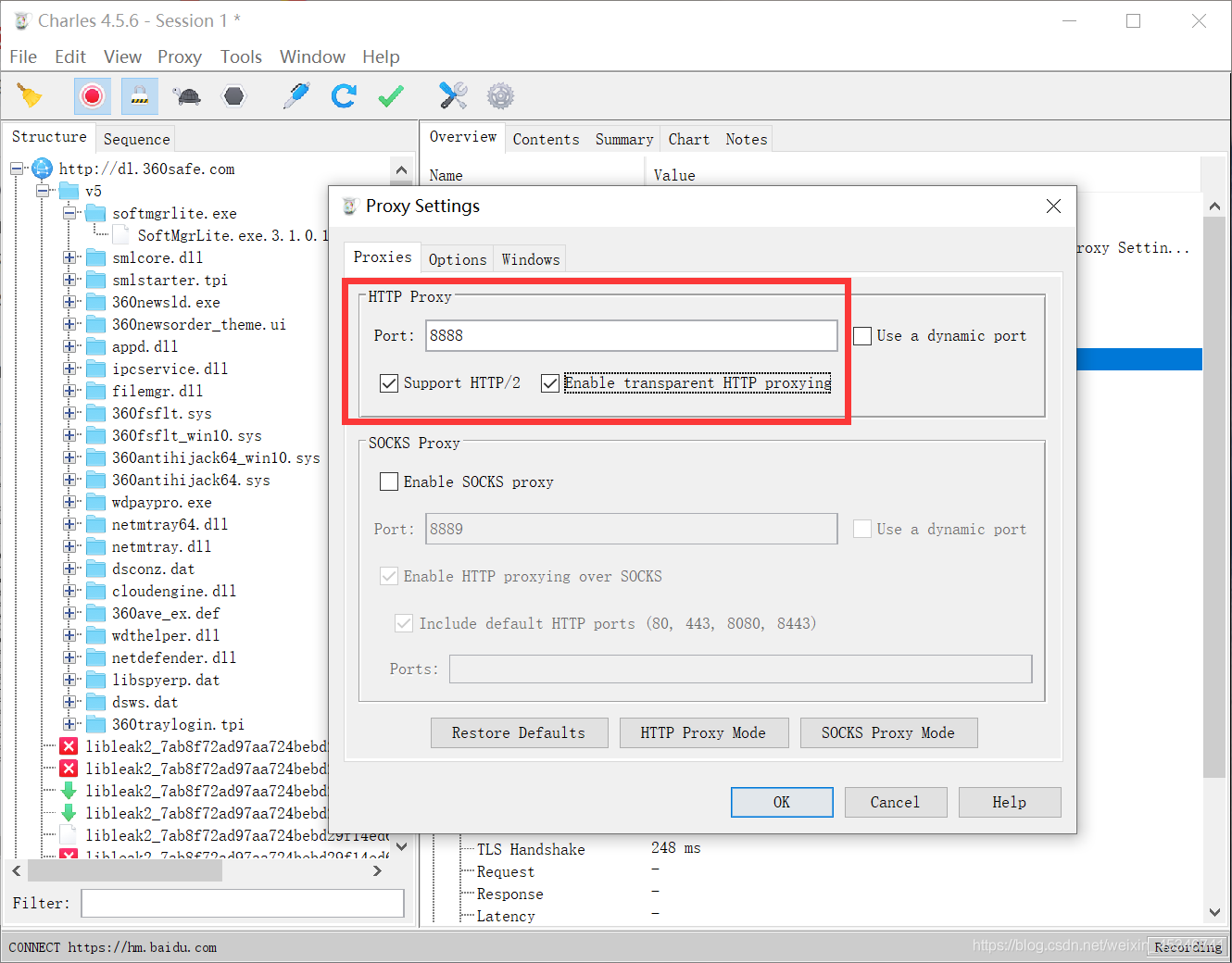This screenshot has width=1232, height=963.
Task: Expand the filemgr.dll node
Action: pos(69,391)
